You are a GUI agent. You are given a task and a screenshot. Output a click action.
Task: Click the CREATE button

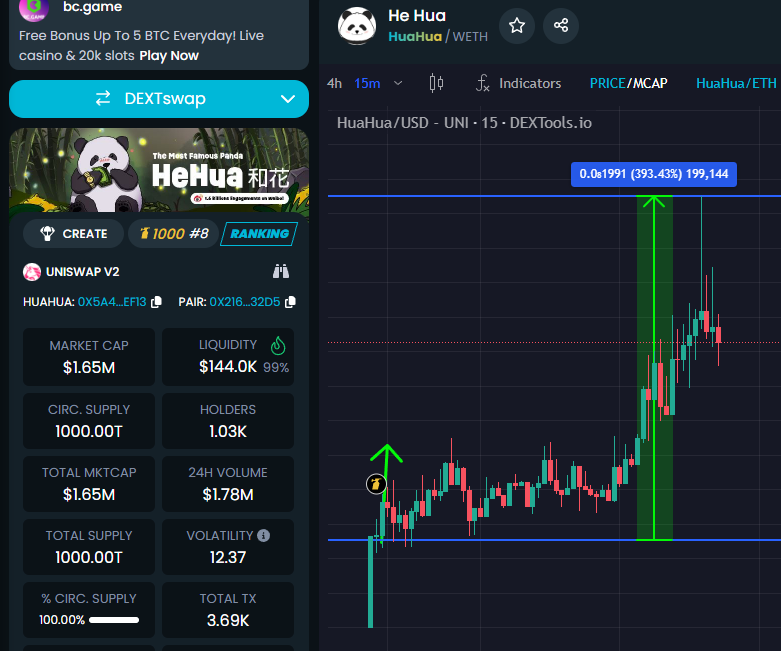pos(73,234)
